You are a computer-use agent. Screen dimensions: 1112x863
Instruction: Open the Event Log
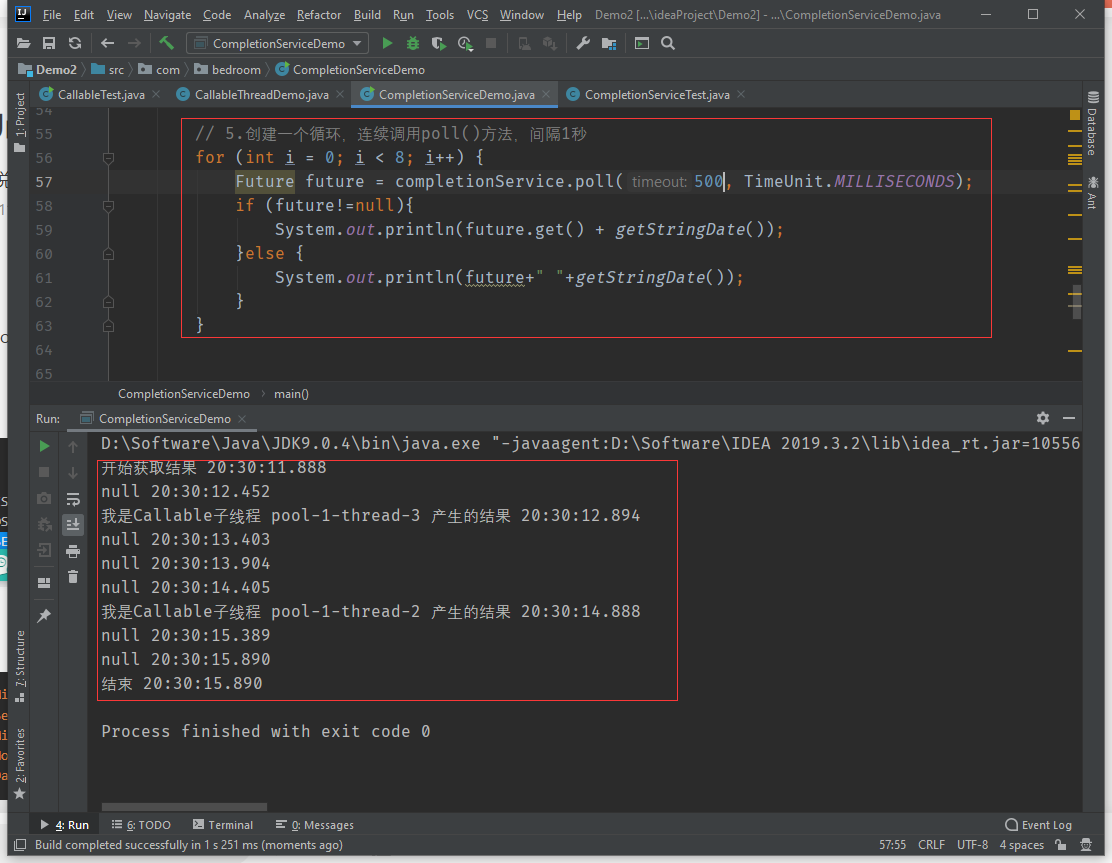1038,825
